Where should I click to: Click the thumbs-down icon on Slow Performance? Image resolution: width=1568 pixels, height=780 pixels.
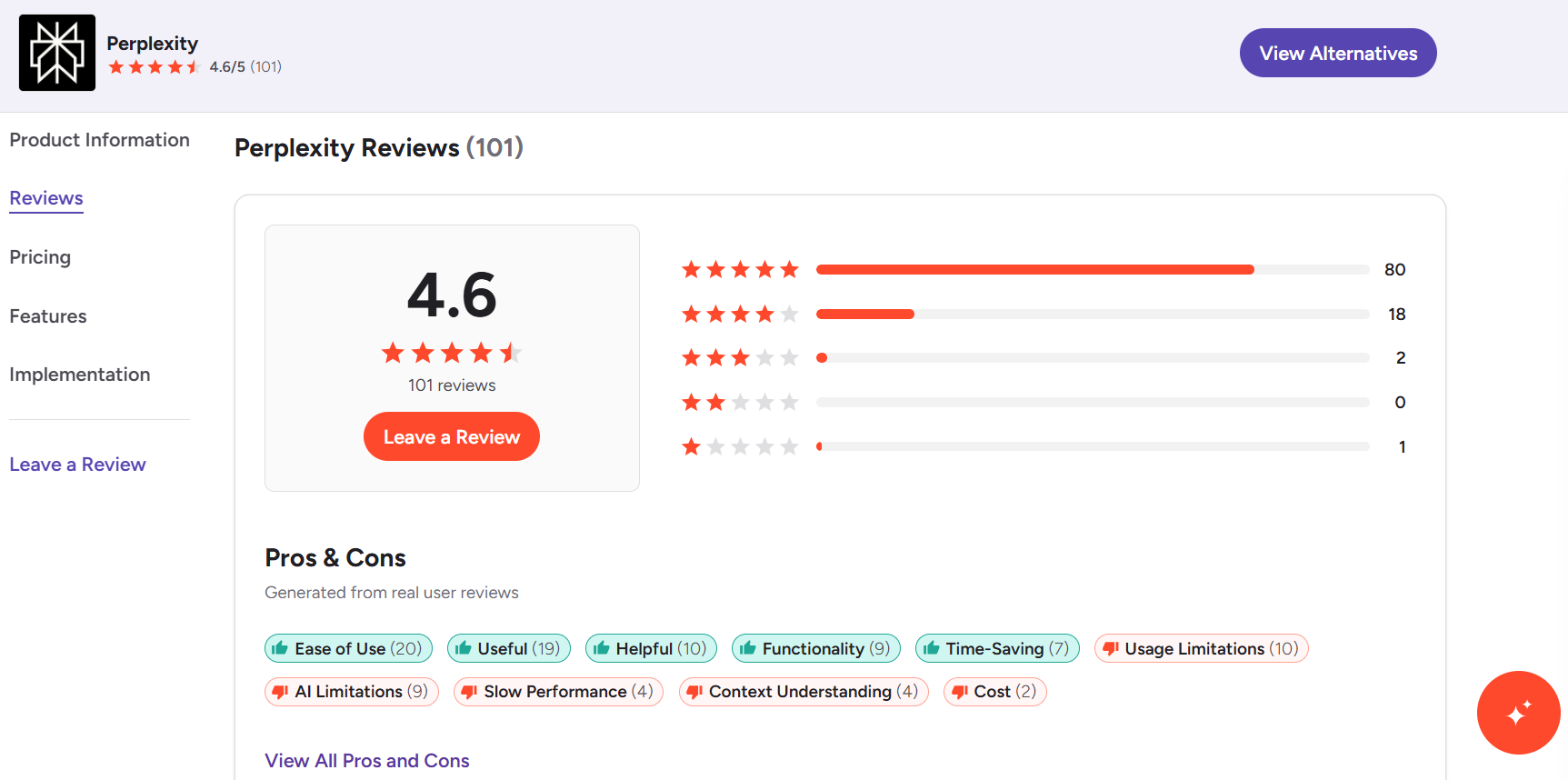(x=470, y=692)
